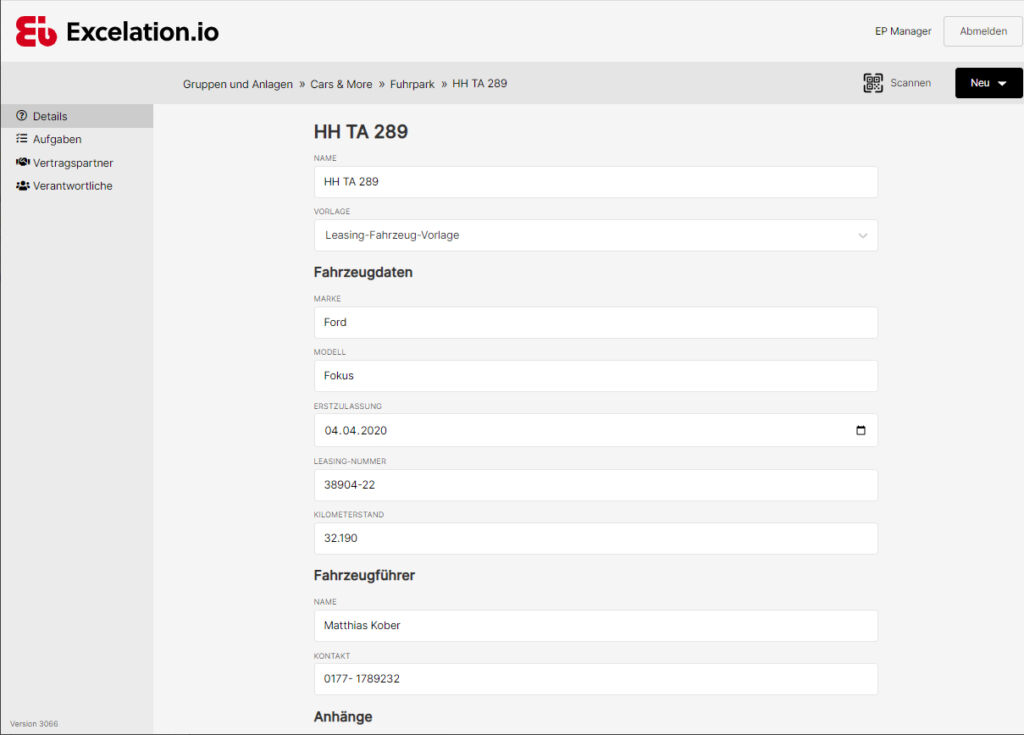Image resolution: width=1024 pixels, height=735 pixels.
Task: Open the Aufgaben list icon
Action: click(20, 139)
